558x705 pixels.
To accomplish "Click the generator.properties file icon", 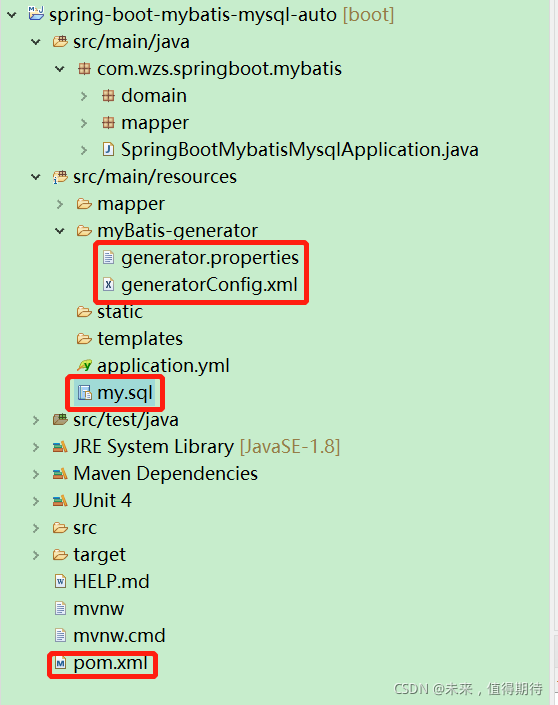I will [108, 258].
